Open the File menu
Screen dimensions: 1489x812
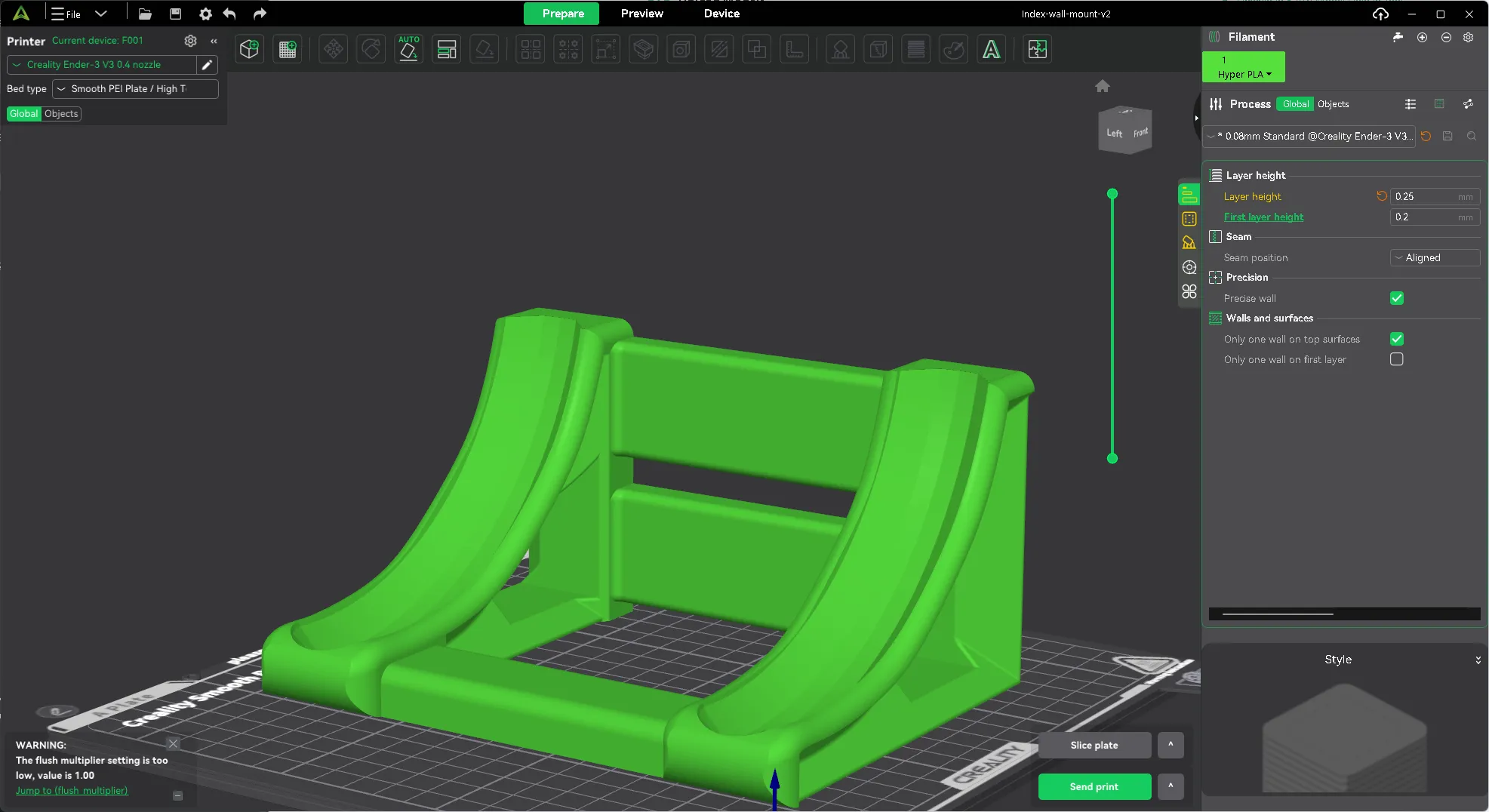click(x=66, y=14)
